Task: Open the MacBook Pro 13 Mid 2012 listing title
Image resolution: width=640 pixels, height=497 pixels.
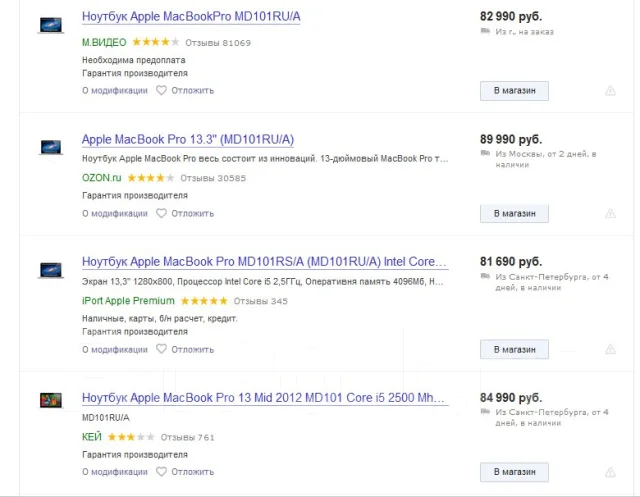Action: [265, 398]
